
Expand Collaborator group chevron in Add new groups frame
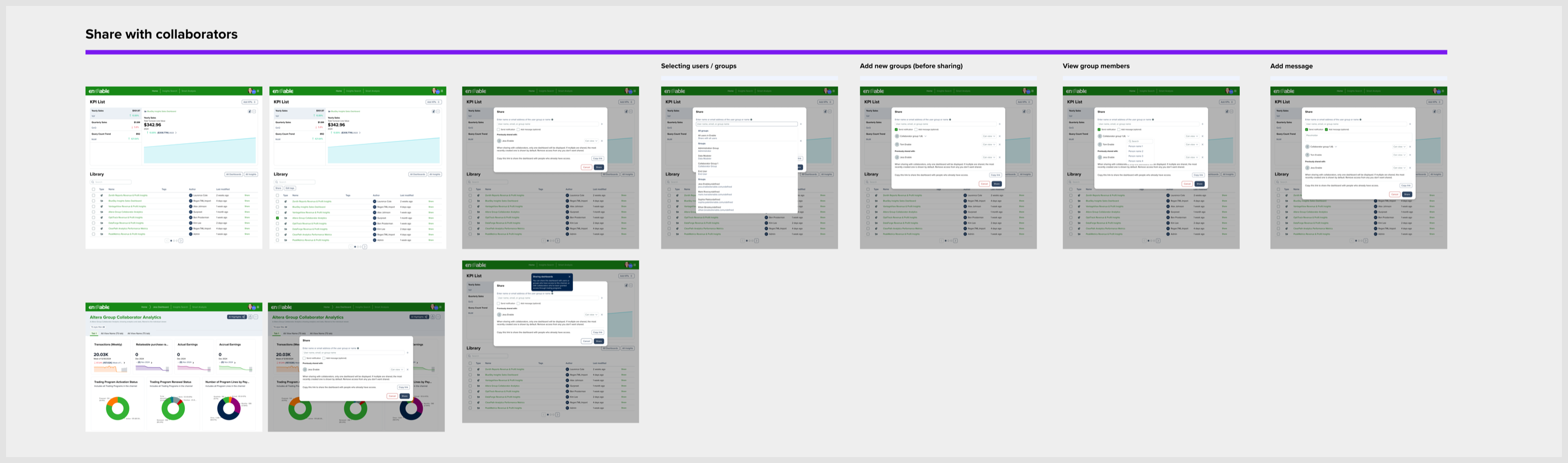click(x=926, y=136)
